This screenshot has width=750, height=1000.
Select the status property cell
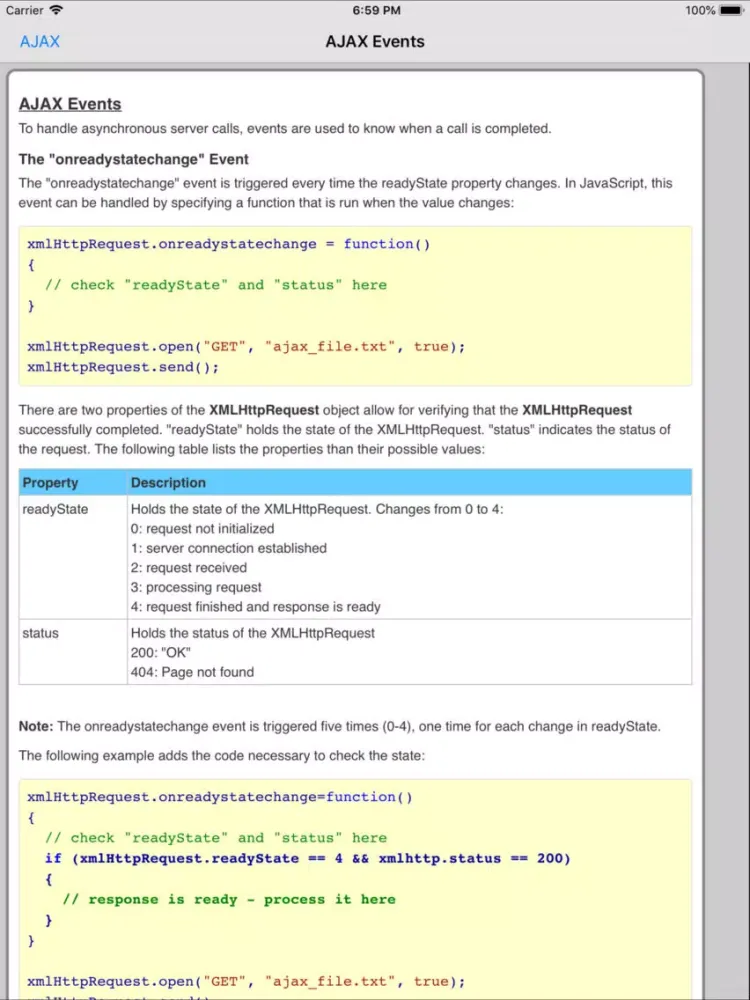click(40, 633)
